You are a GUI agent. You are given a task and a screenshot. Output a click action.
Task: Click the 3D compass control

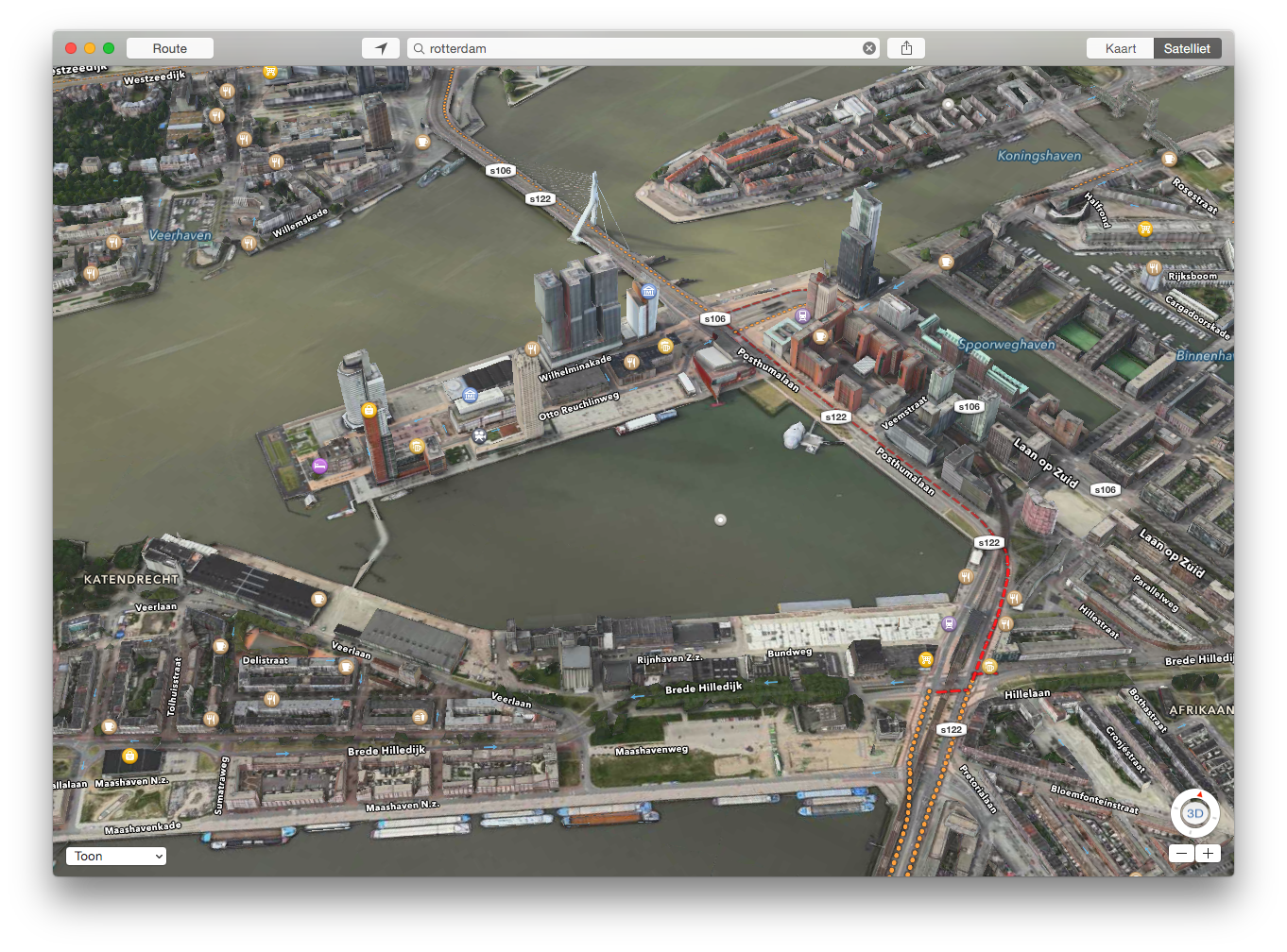click(1195, 813)
